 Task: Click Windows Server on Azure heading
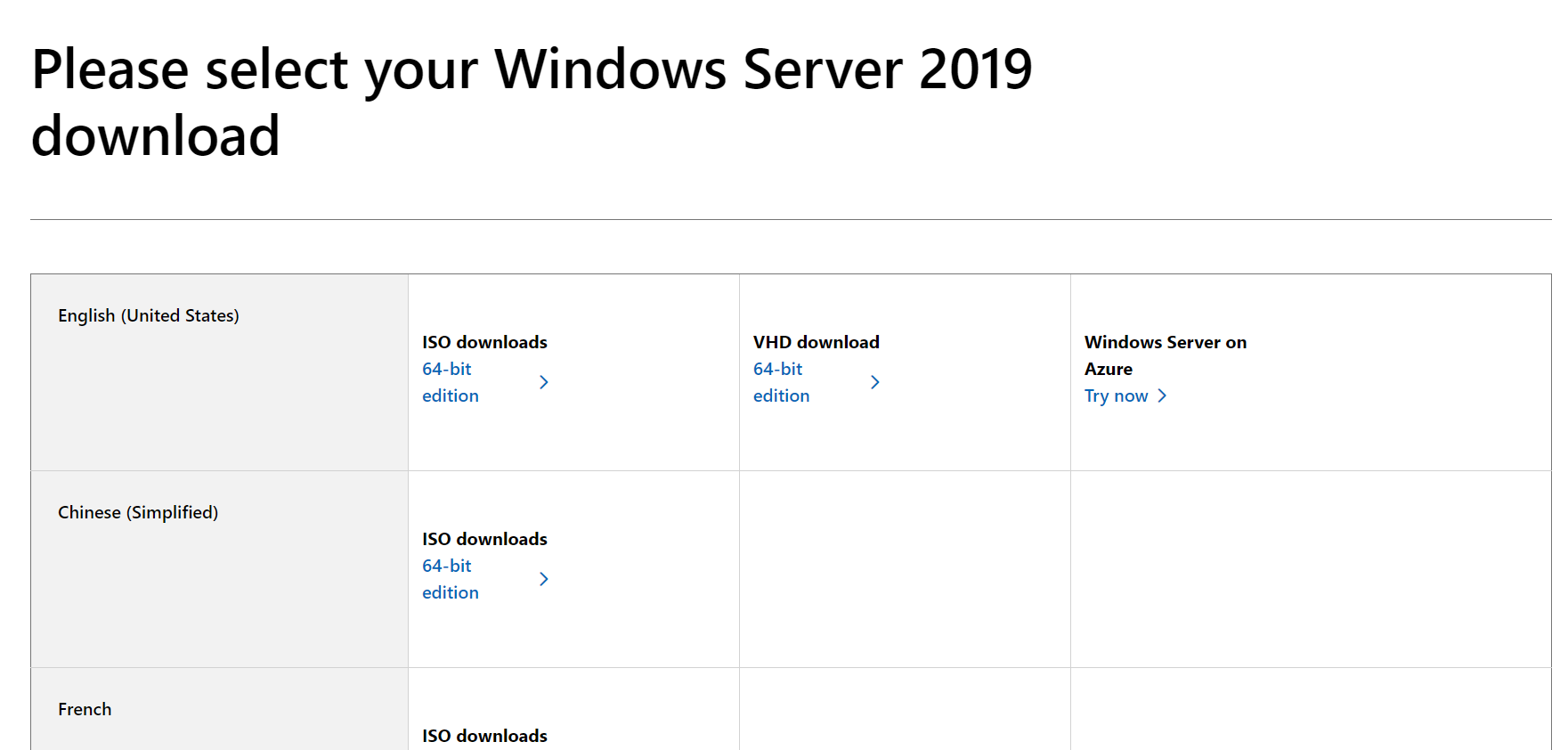(1166, 355)
